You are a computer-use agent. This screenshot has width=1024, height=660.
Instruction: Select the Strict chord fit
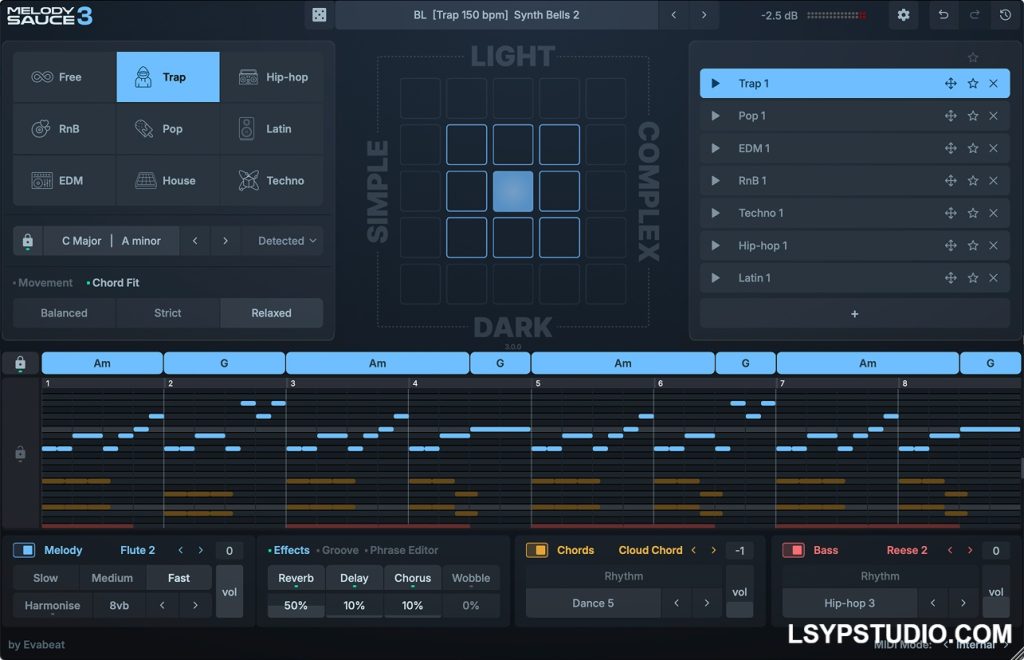(x=168, y=313)
